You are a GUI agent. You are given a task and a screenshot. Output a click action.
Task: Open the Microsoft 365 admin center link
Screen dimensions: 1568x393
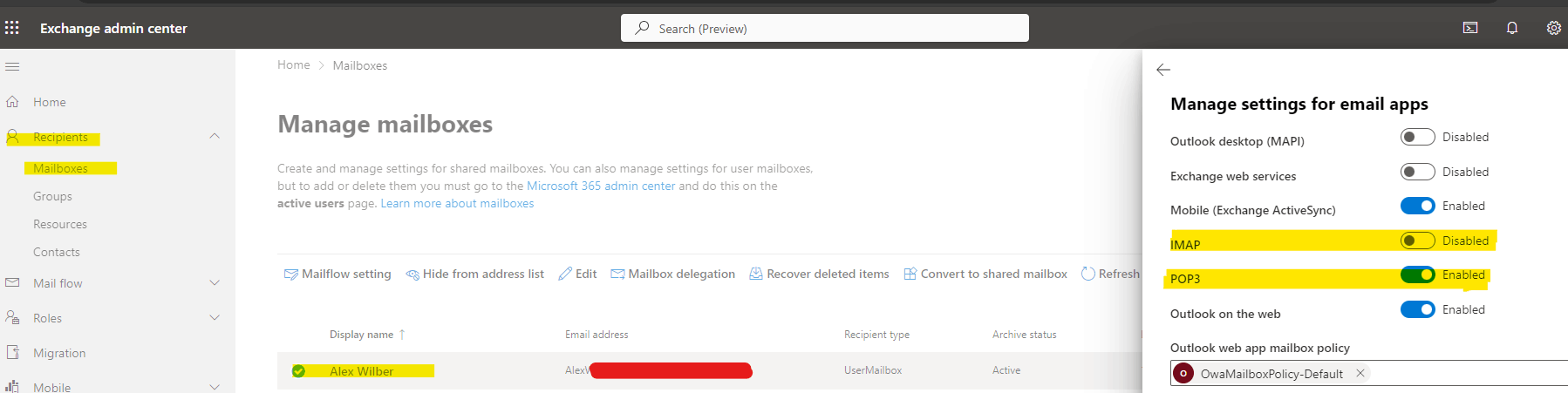pos(601,186)
